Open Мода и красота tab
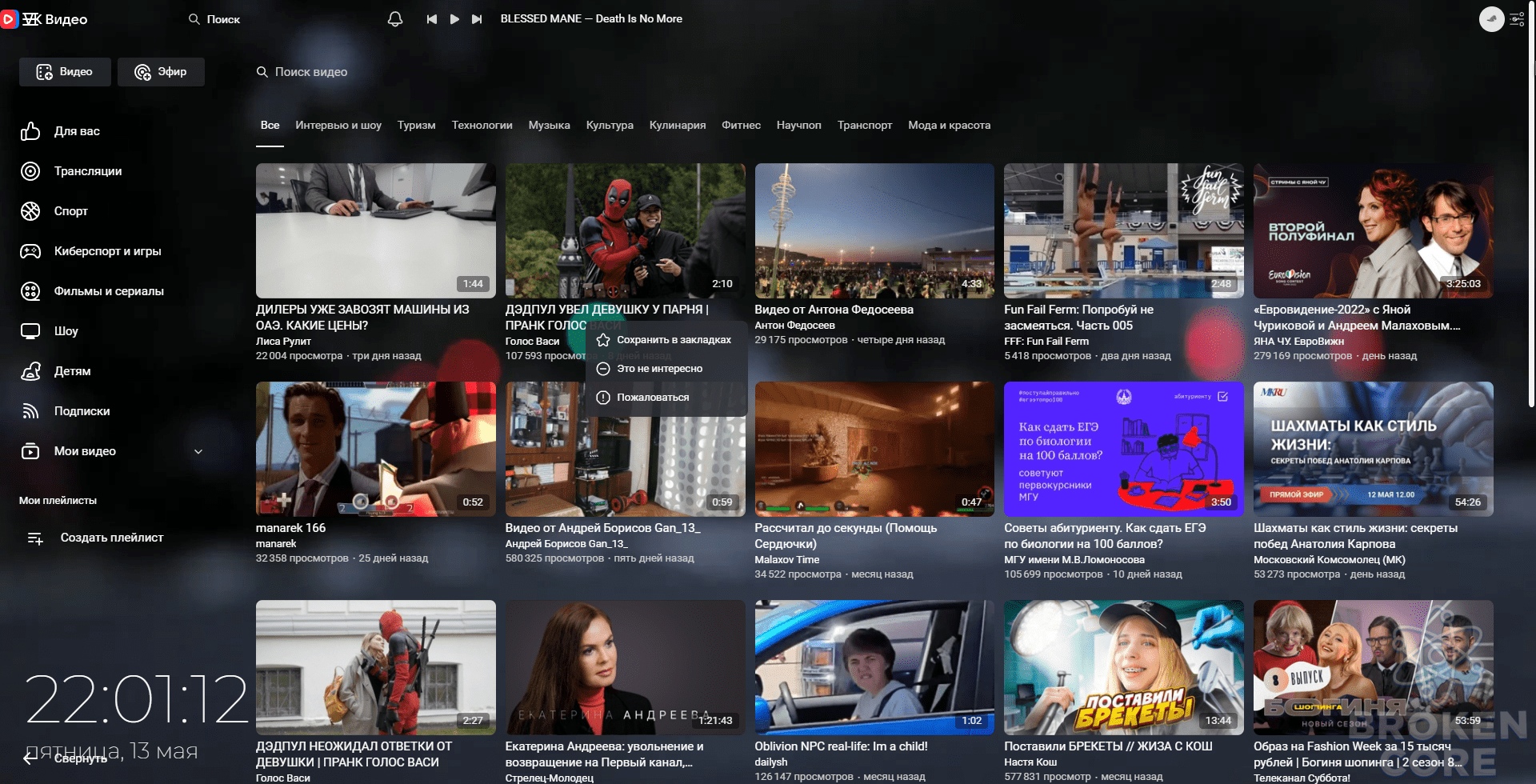This screenshot has width=1536, height=784. pyautogui.click(x=949, y=125)
